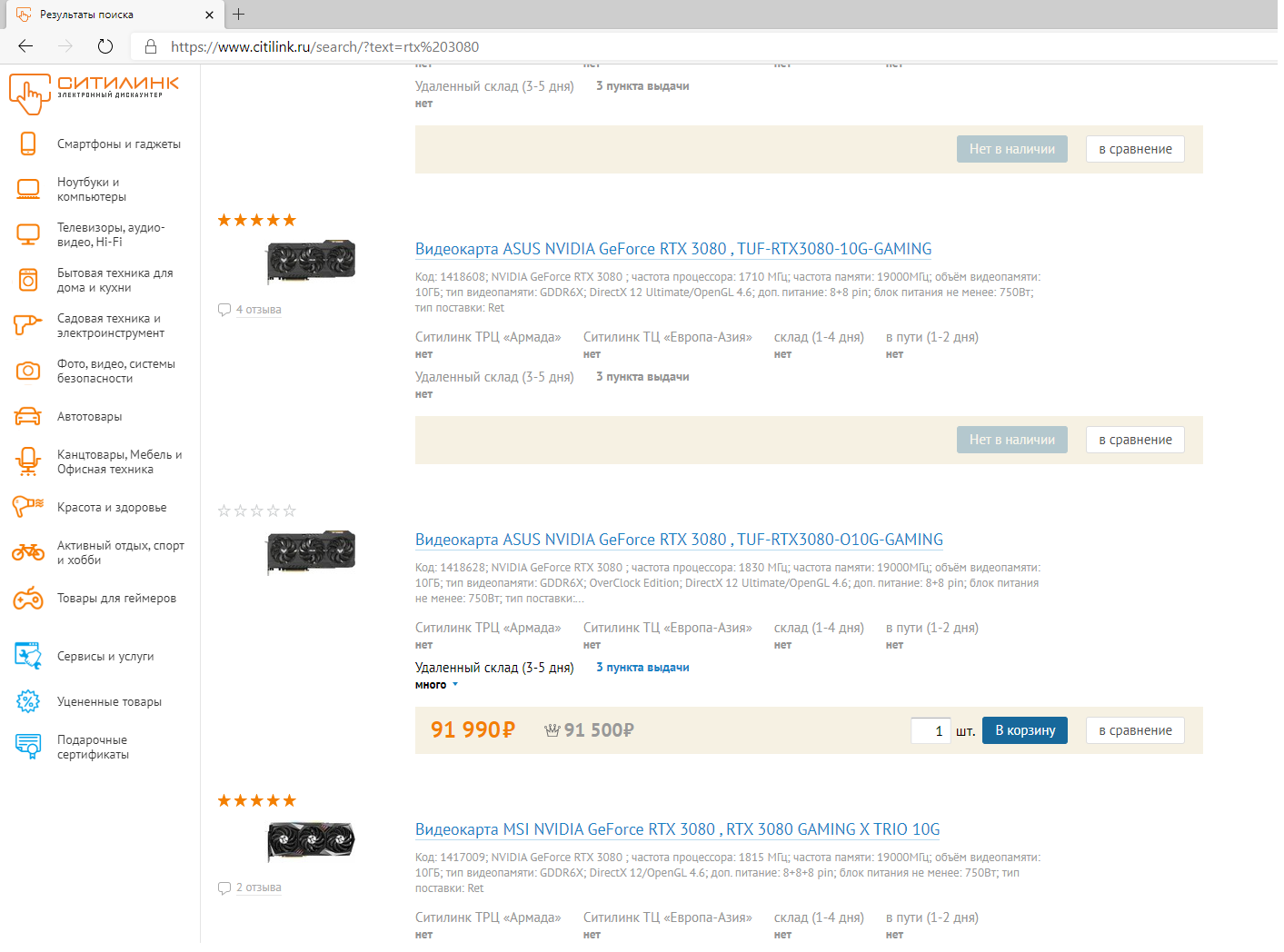Reload the page with the refresh icon
Viewport: 1284px width, 952px height.
click(105, 46)
